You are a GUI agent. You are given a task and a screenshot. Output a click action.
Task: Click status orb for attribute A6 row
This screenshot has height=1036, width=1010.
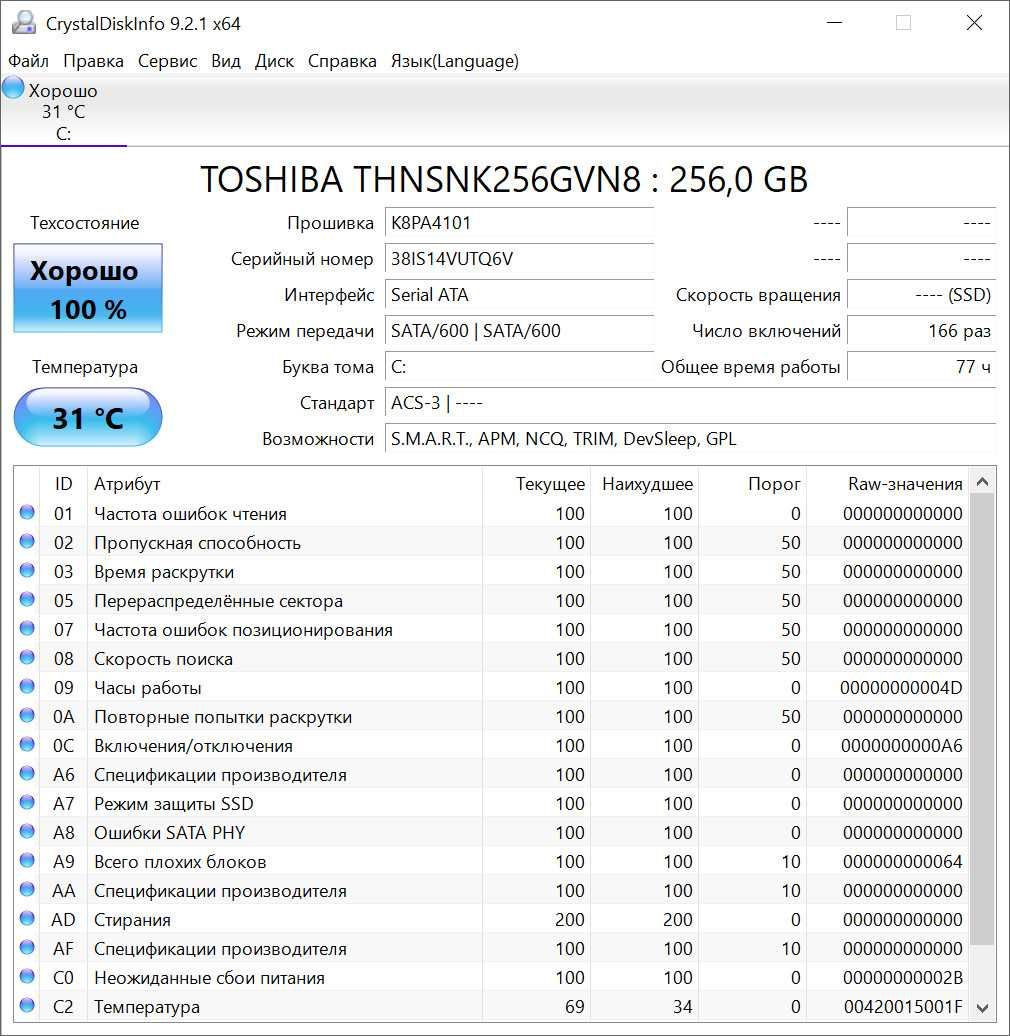pyautogui.click(x=27, y=773)
